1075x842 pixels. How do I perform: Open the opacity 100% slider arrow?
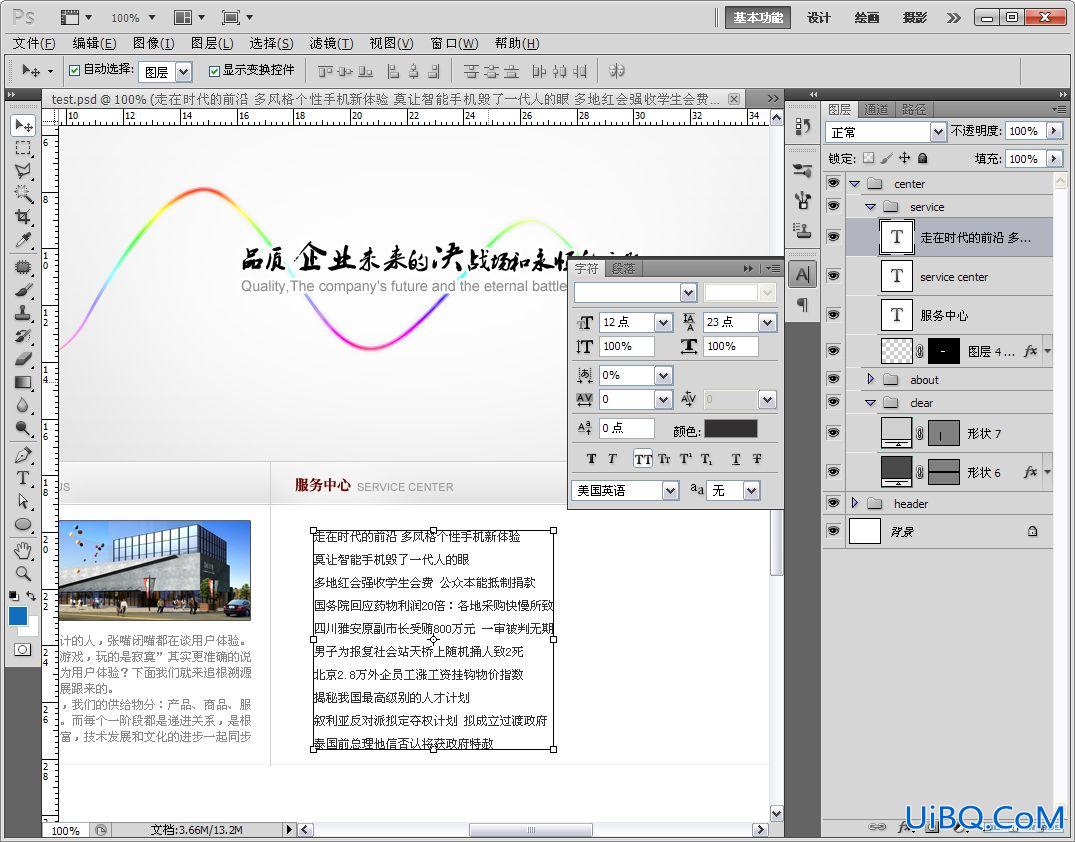tap(1054, 130)
